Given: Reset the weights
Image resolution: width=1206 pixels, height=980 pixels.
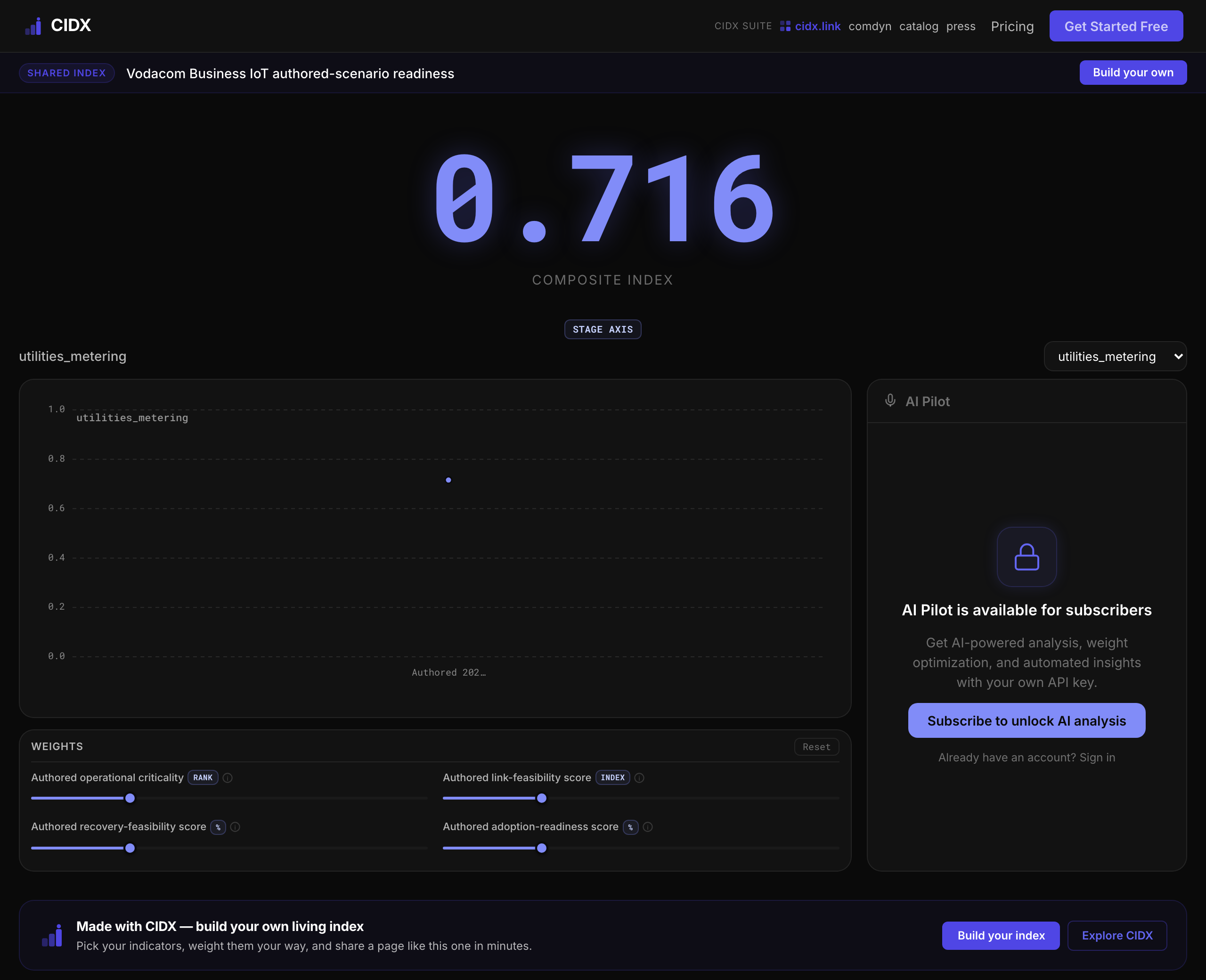Looking at the screenshot, I should (816, 747).
